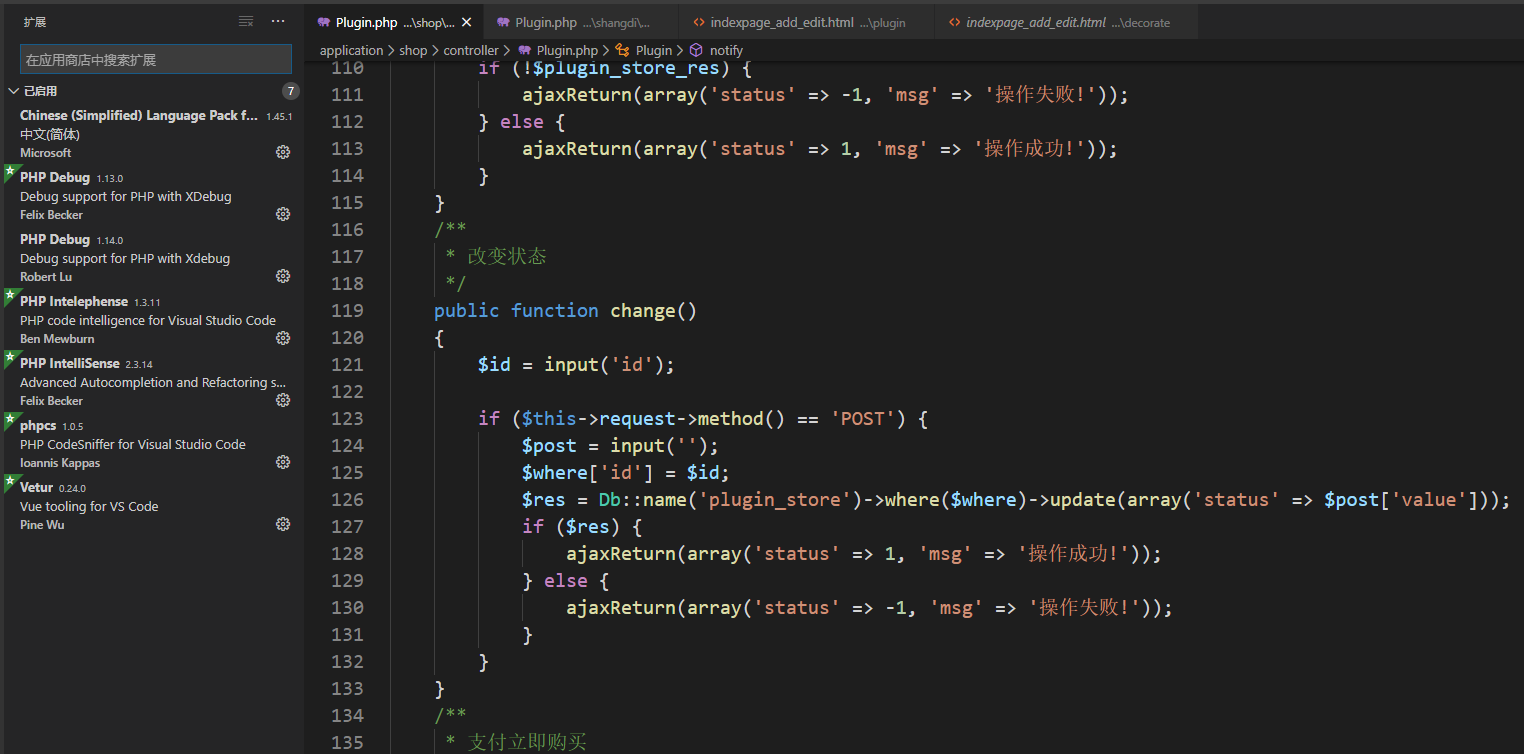The height and width of the screenshot is (754, 1524).
Task: Click the PHP file icon on shangdi Plugin.php tab
Action: (x=503, y=22)
